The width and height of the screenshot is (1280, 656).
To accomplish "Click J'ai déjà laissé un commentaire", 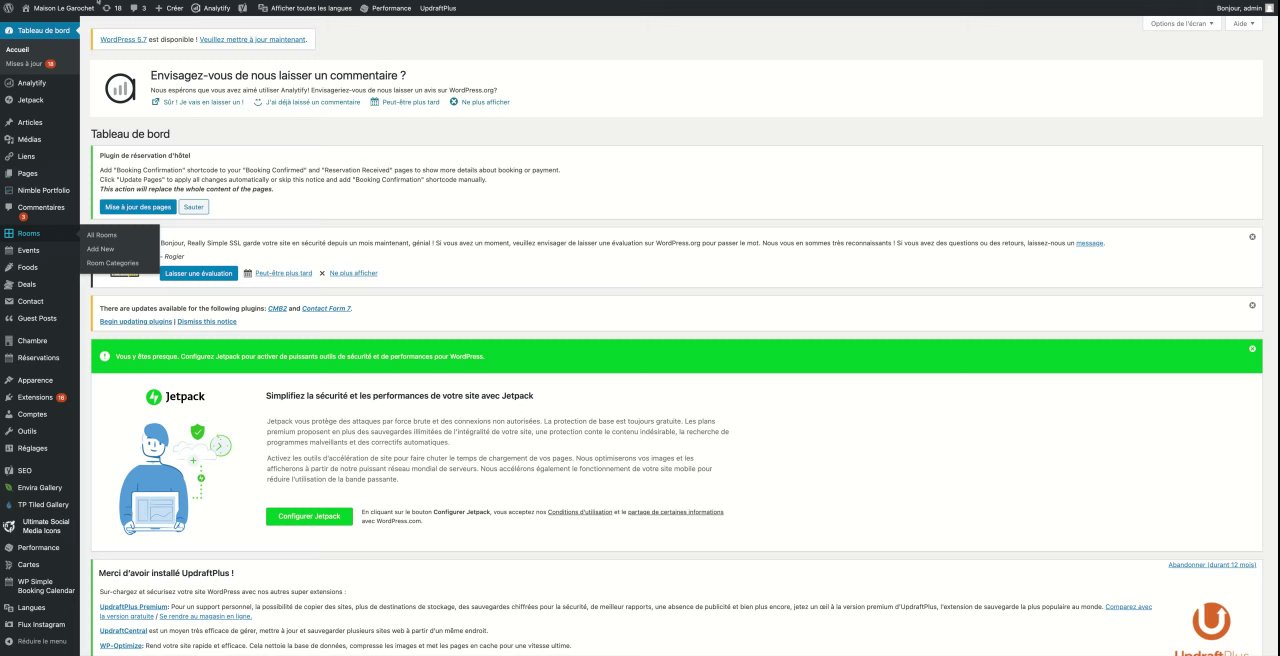I will 307,102.
